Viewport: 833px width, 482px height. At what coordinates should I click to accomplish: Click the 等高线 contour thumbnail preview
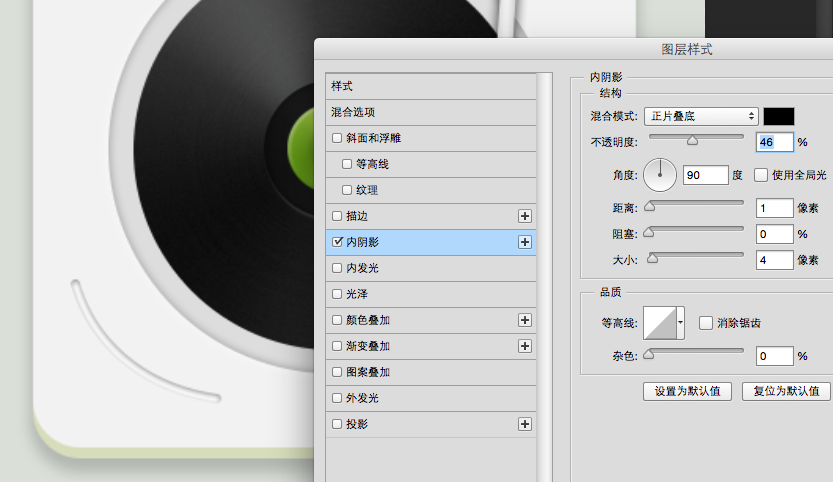click(660, 323)
